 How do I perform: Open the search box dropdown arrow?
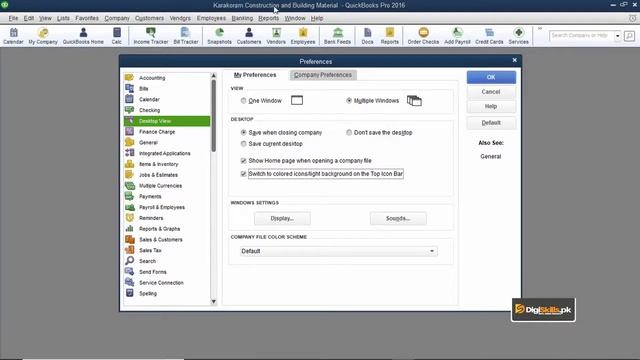pyautogui.click(x=618, y=36)
